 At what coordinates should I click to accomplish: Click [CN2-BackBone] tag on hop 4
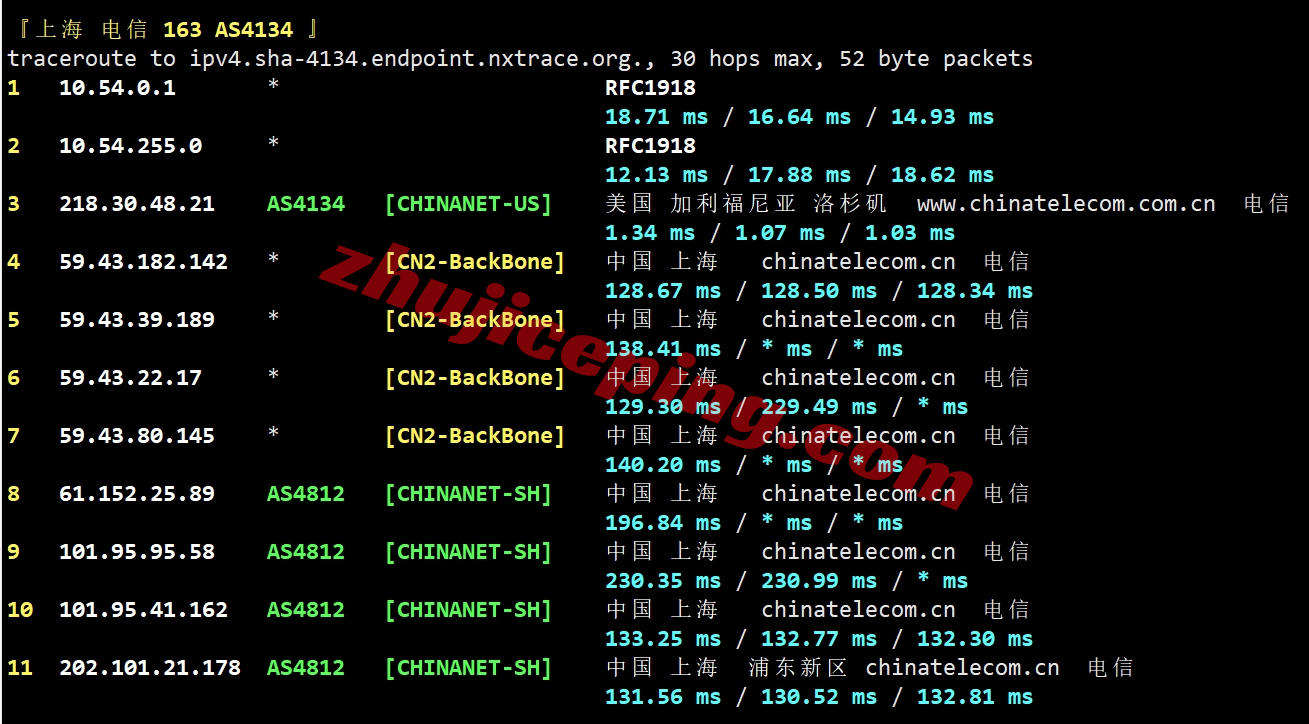point(475,262)
